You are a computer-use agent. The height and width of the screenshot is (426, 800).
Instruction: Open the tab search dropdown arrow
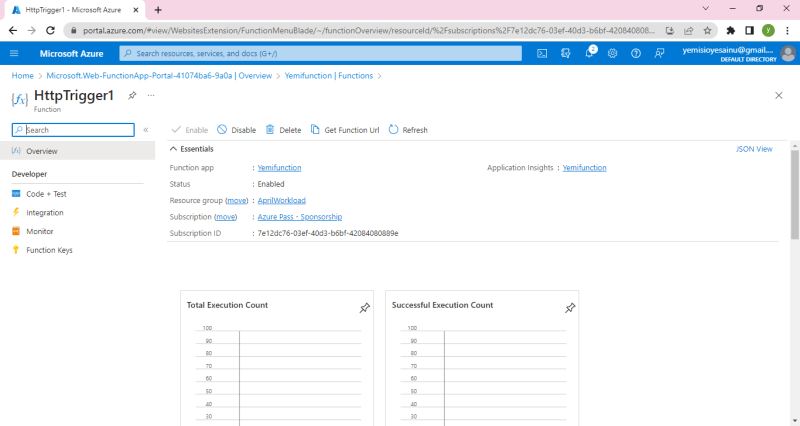(706, 8)
